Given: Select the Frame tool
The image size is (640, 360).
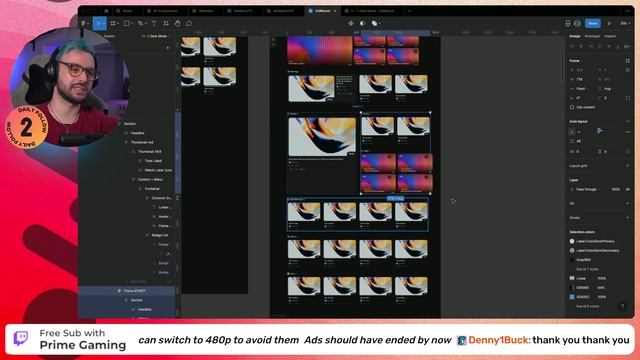Looking at the screenshot, I should 113,24.
